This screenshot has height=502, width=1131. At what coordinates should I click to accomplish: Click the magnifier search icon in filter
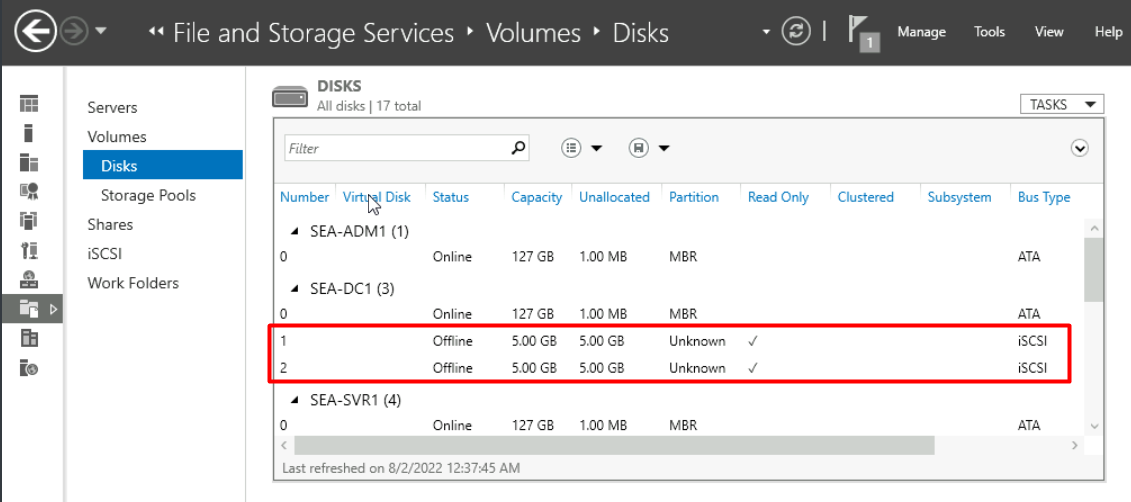[x=519, y=148]
